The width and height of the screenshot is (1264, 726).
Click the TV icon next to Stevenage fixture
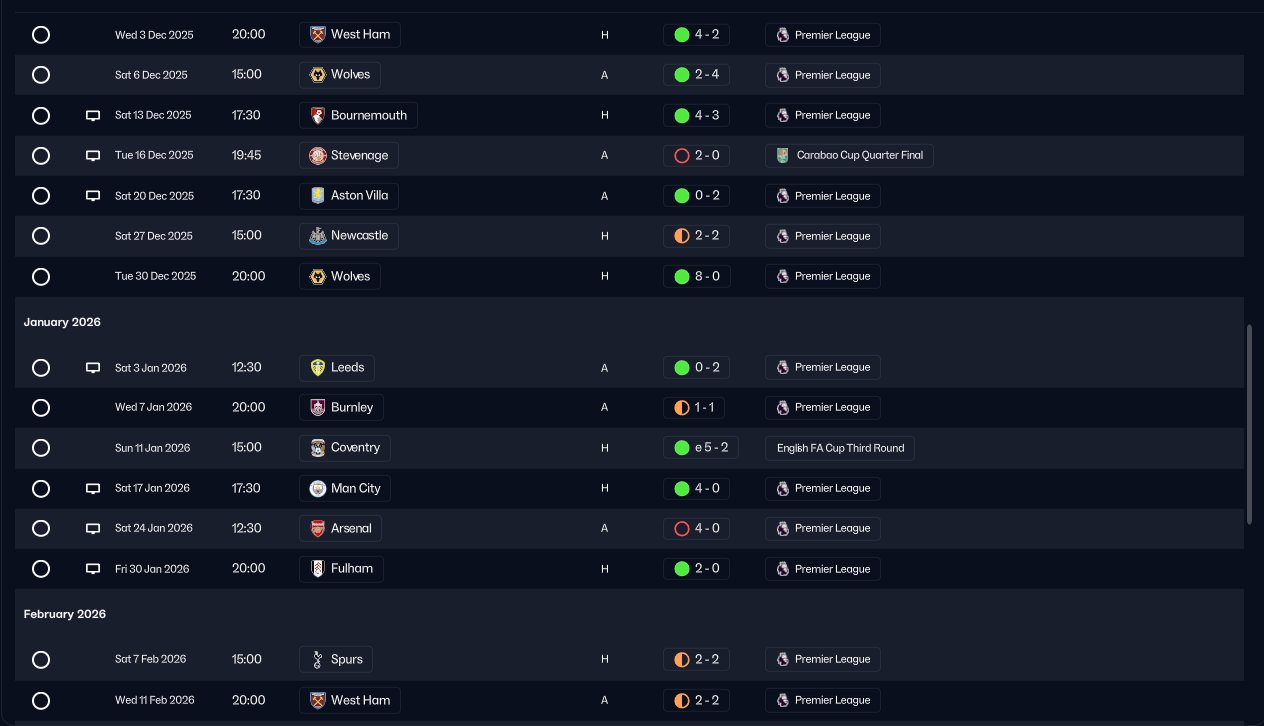(x=93, y=156)
